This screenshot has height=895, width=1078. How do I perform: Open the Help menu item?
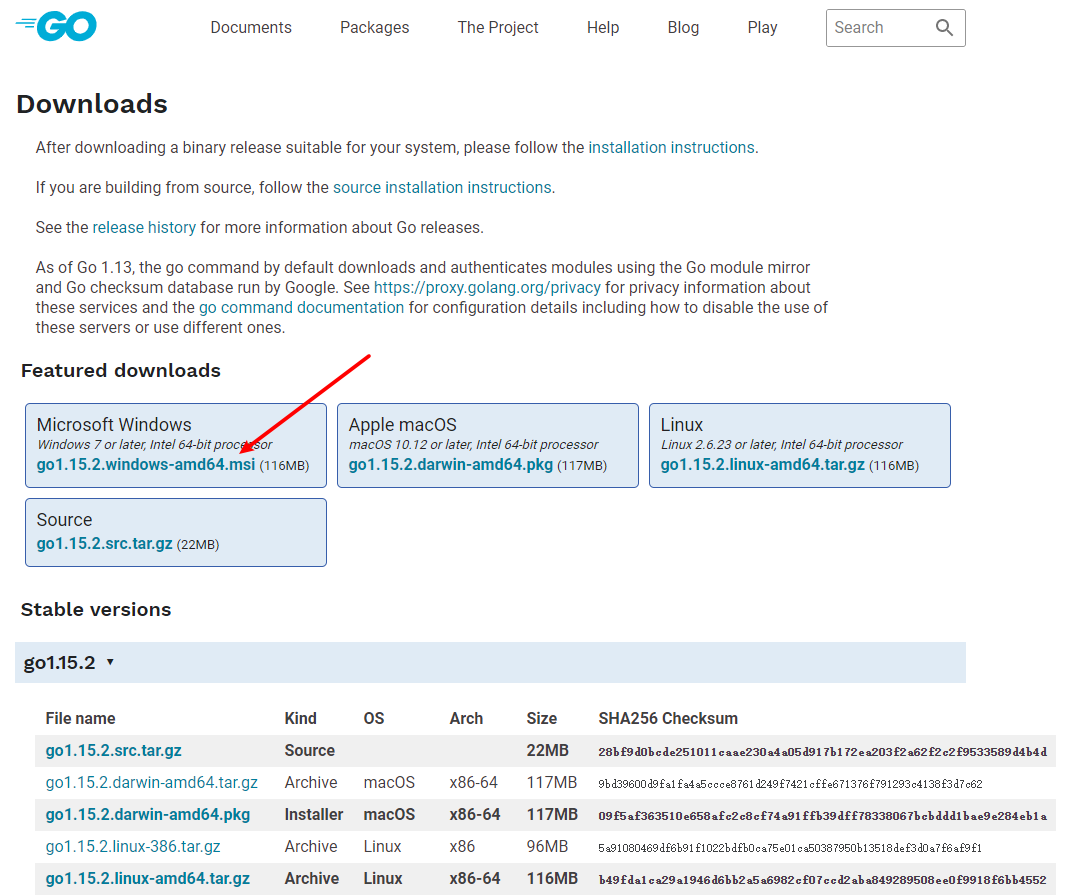click(x=603, y=27)
